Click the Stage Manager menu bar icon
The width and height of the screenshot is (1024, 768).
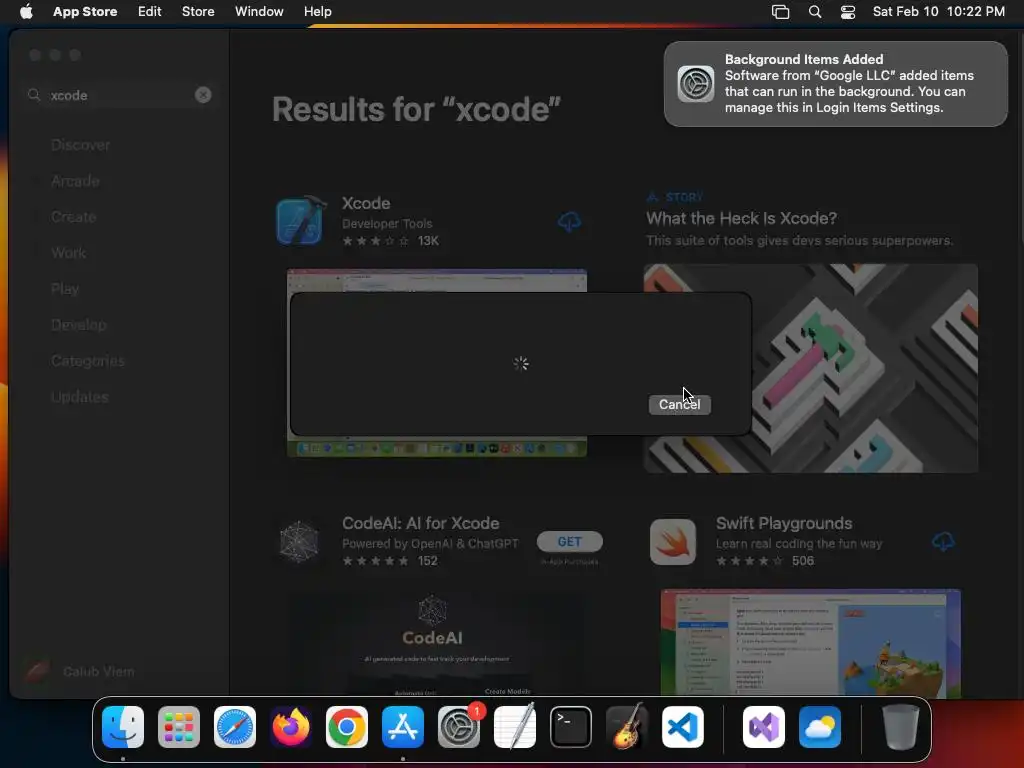pyautogui.click(x=780, y=11)
